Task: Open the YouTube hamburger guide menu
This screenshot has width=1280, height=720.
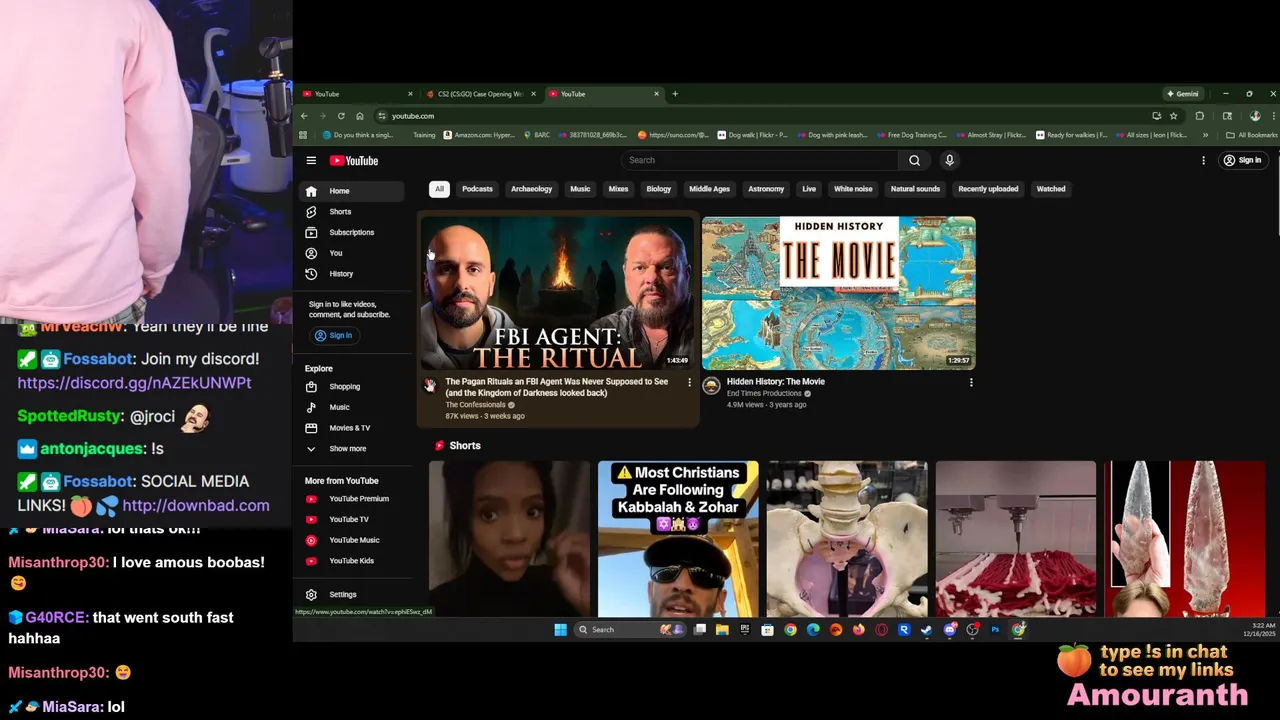Action: 311,160
